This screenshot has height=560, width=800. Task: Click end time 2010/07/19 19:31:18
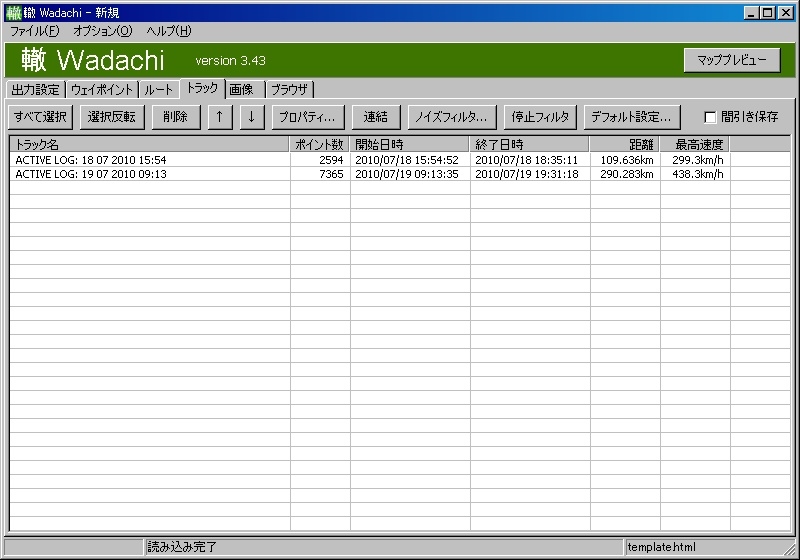(527, 174)
